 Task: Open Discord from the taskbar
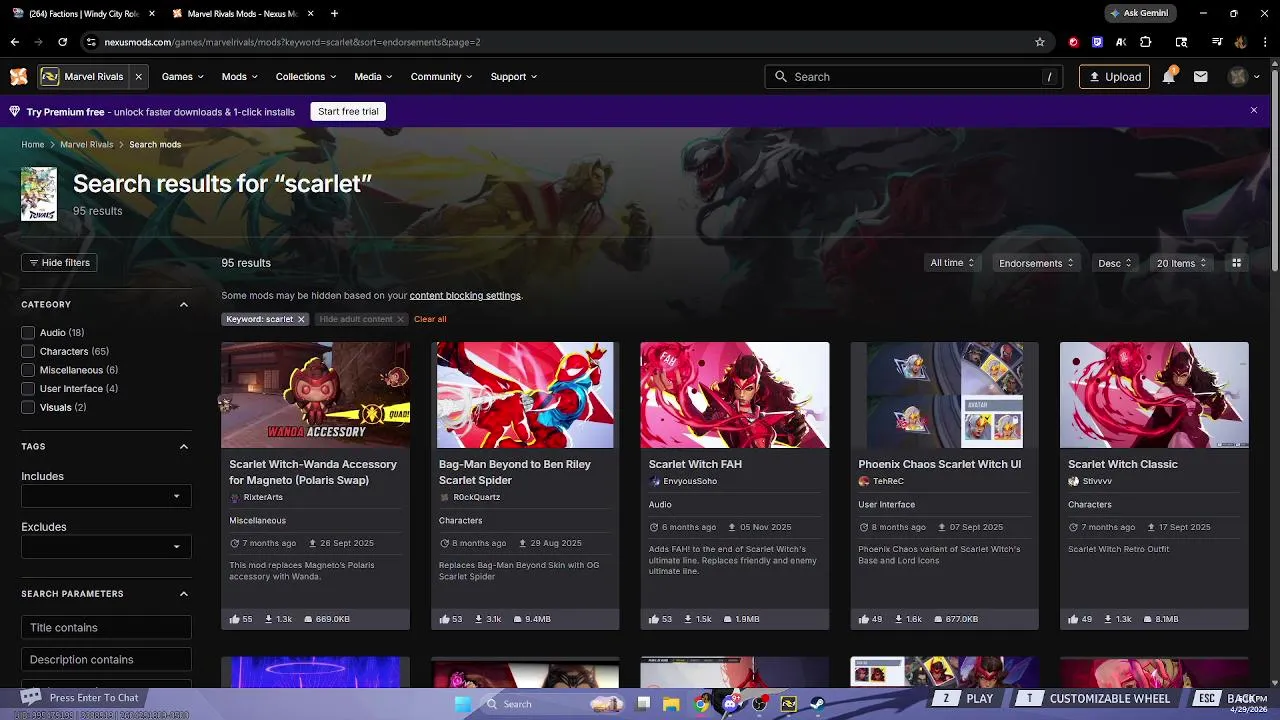pos(731,704)
